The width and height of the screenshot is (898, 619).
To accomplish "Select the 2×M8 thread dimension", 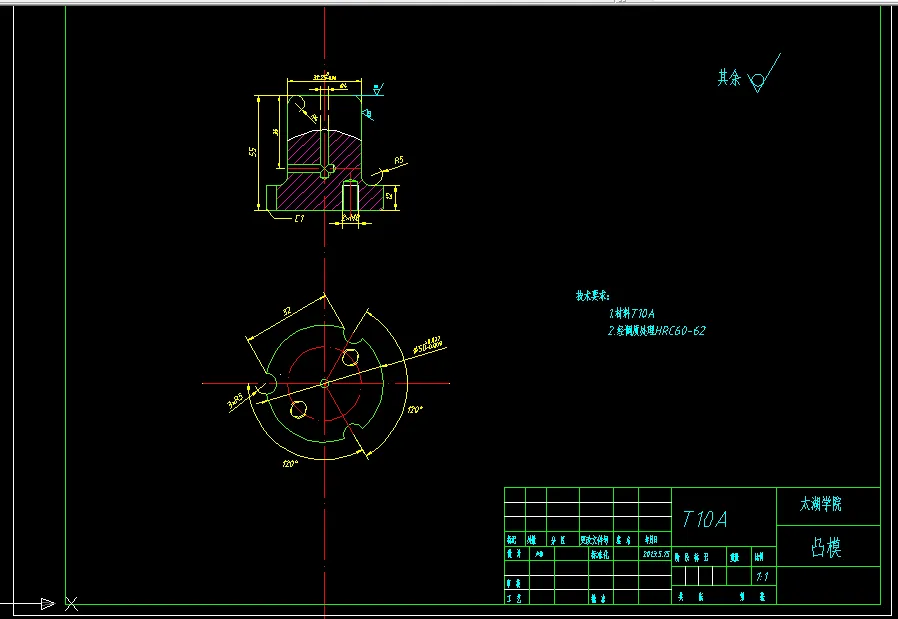I will point(350,218).
